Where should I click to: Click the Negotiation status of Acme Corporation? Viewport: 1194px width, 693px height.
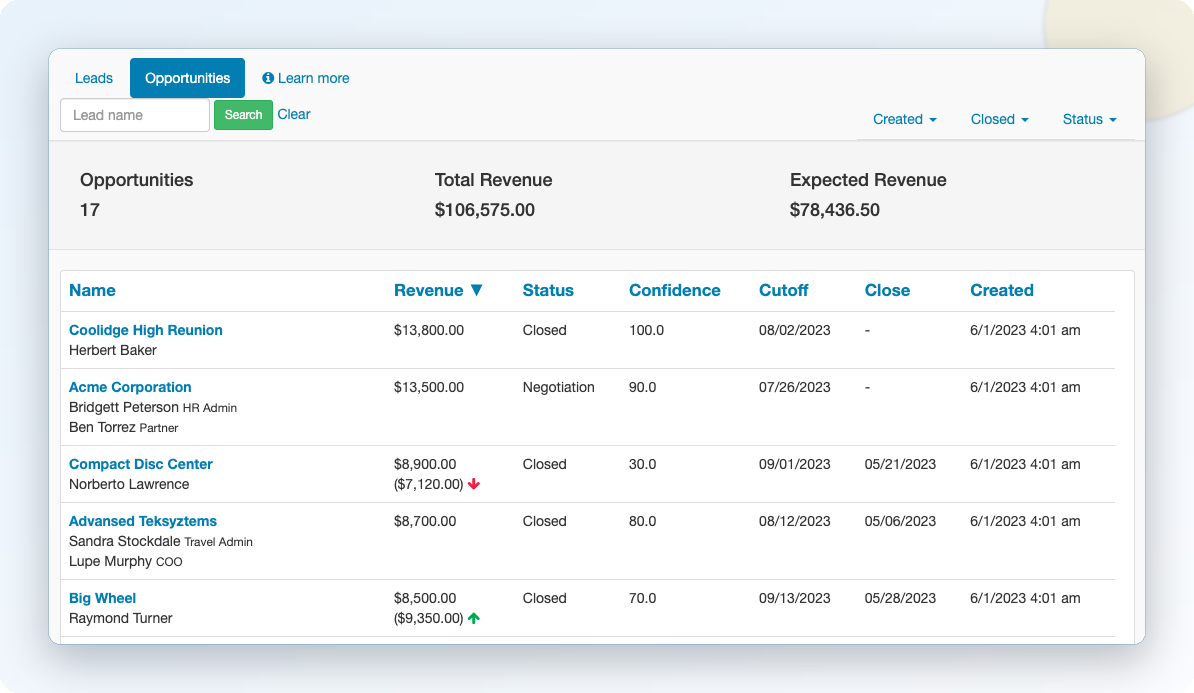pyautogui.click(x=558, y=387)
